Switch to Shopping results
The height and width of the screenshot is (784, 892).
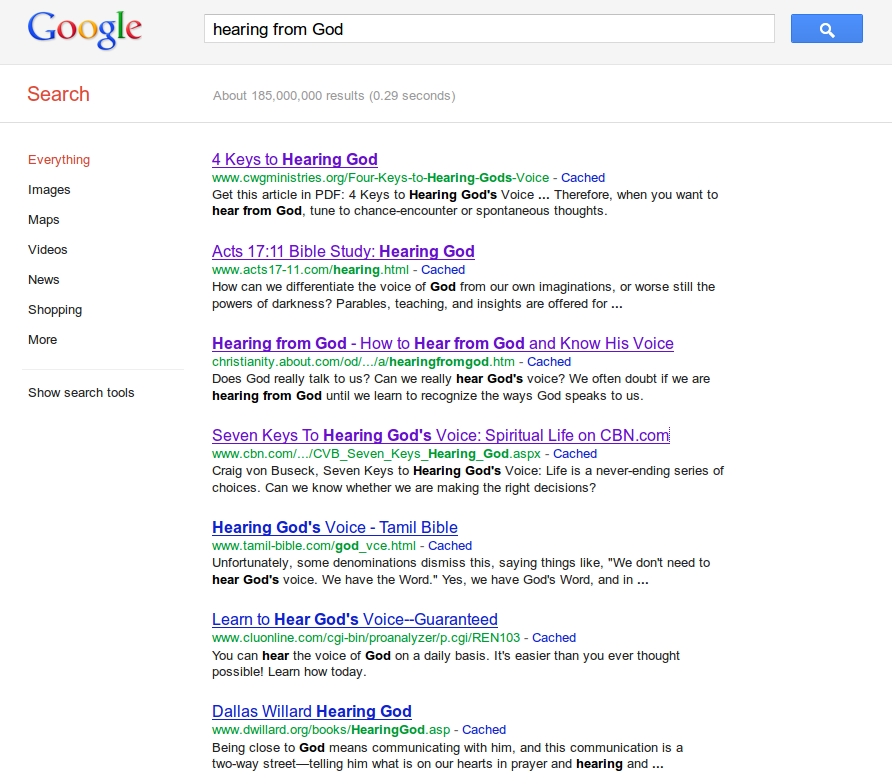click(55, 310)
